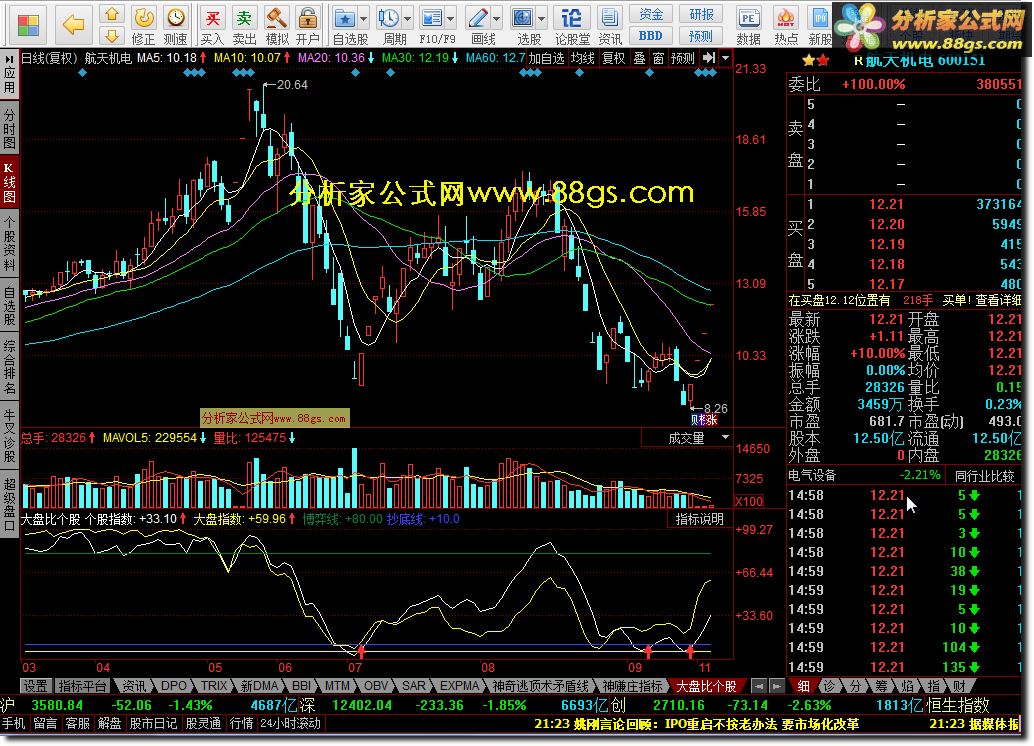Open the 模拟 simulation gavel icon
The height and width of the screenshot is (746, 1034).
(276, 25)
